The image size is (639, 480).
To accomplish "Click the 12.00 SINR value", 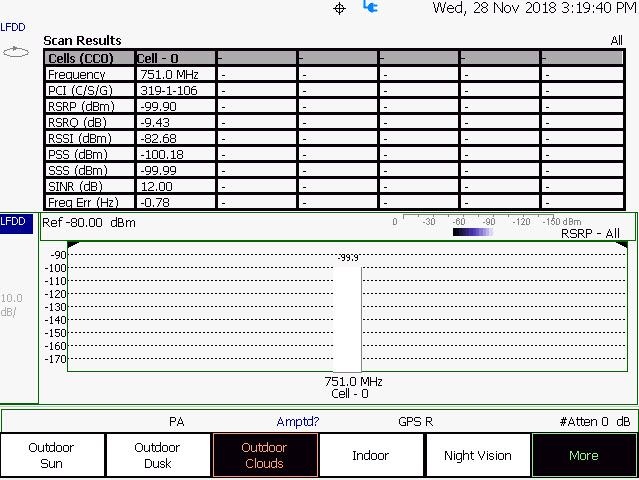I will coord(156,186).
